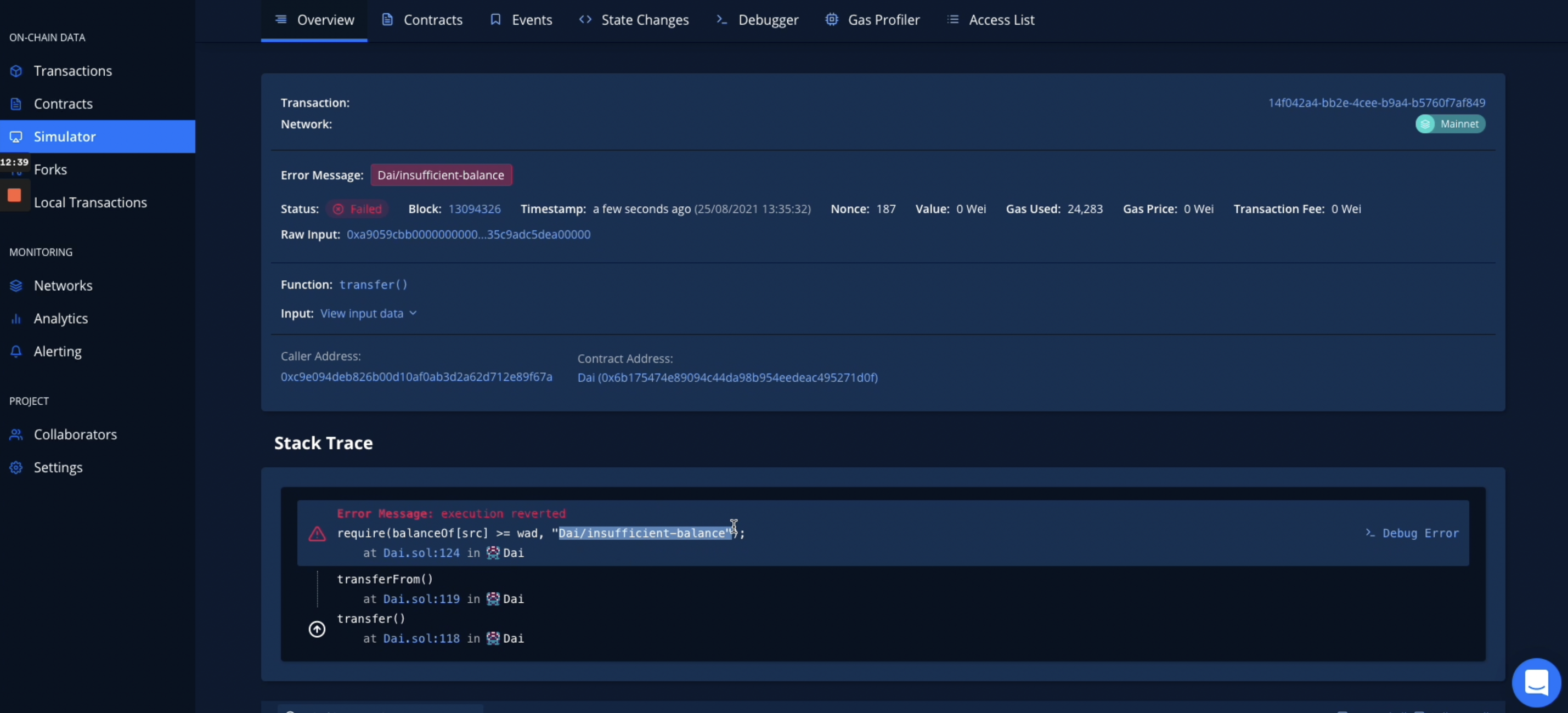This screenshot has width=1568, height=713.
Task: Open Dai.sol:118 source link
Action: pos(421,639)
